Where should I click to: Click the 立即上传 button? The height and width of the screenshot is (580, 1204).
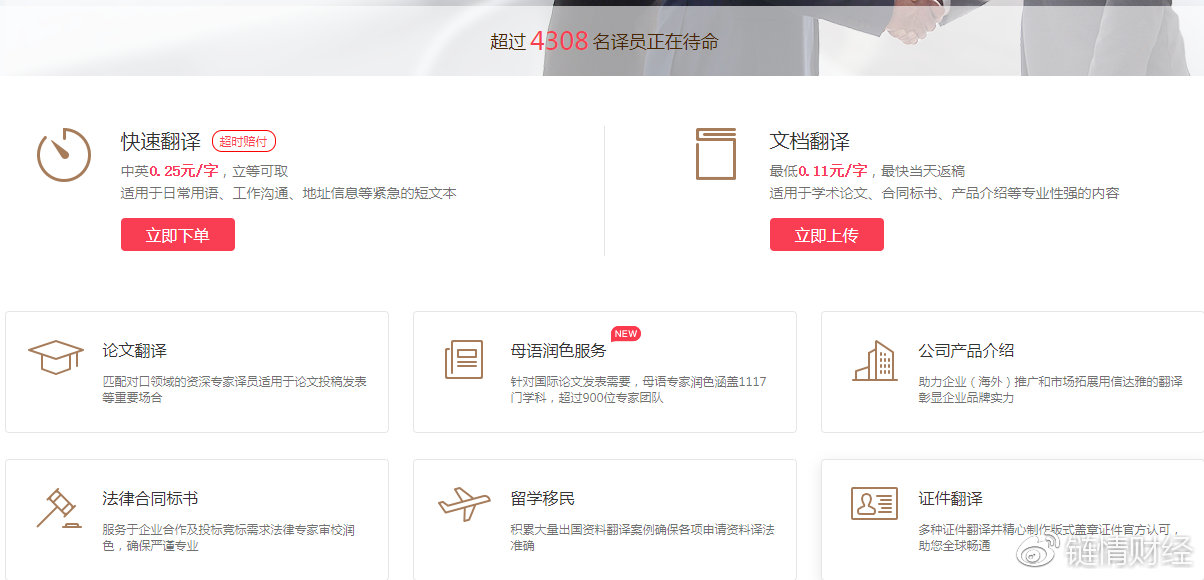(827, 234)
